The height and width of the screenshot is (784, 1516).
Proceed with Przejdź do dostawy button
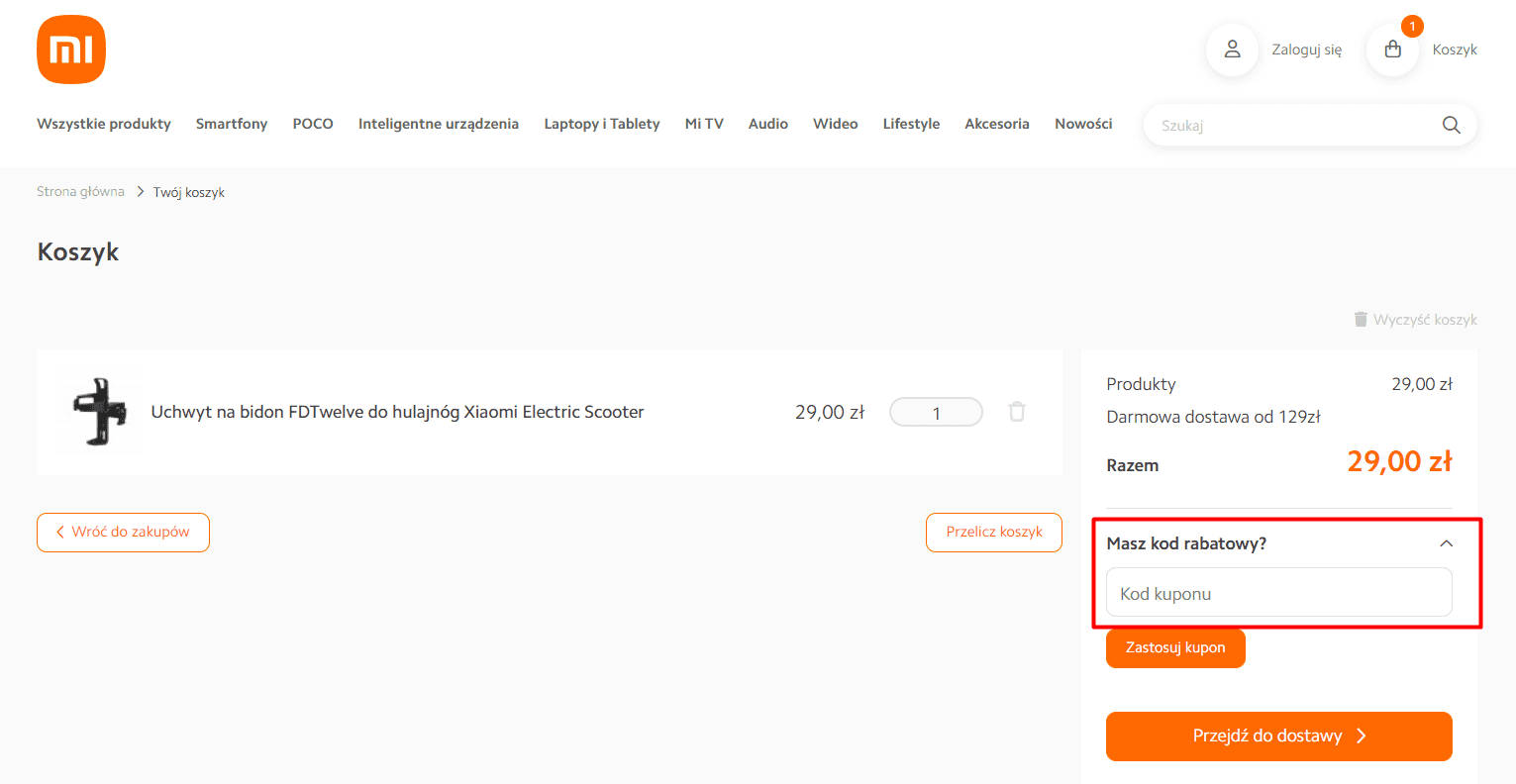[1278, 735]
